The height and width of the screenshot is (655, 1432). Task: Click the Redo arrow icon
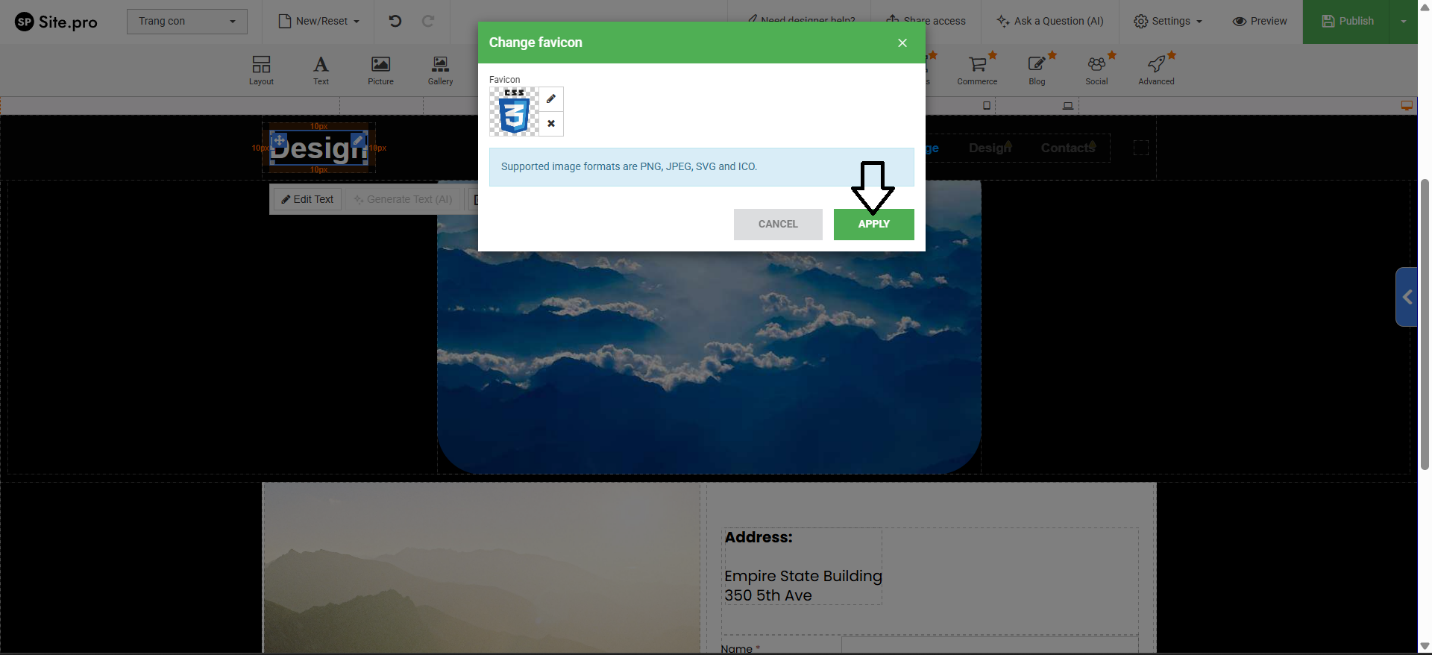[428, 21]
